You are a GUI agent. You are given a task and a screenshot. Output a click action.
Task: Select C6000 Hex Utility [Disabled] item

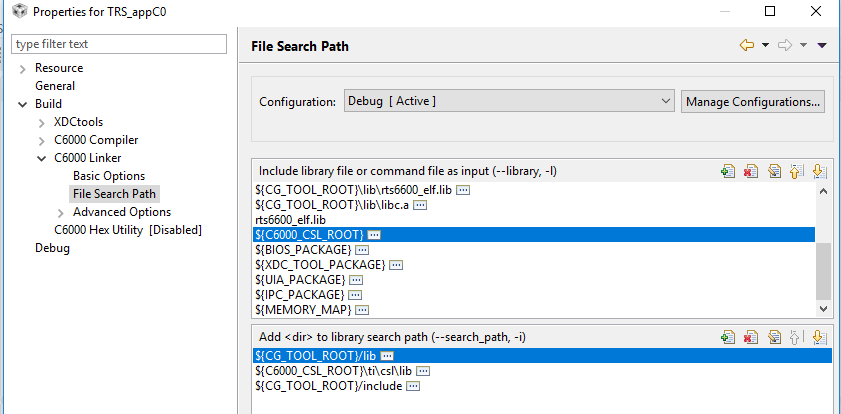tap(128, 230)
